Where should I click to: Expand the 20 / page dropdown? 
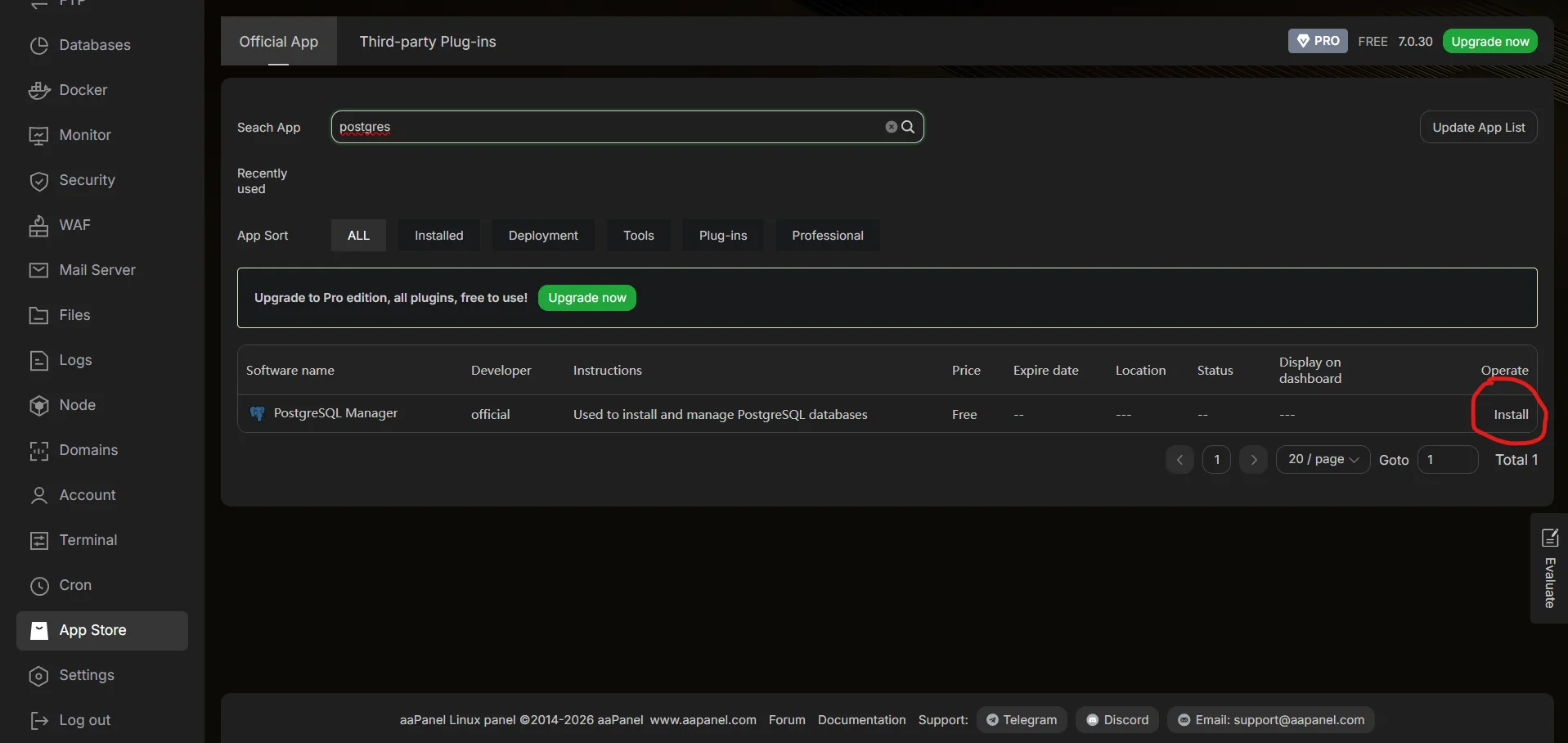coord(1323,460)
